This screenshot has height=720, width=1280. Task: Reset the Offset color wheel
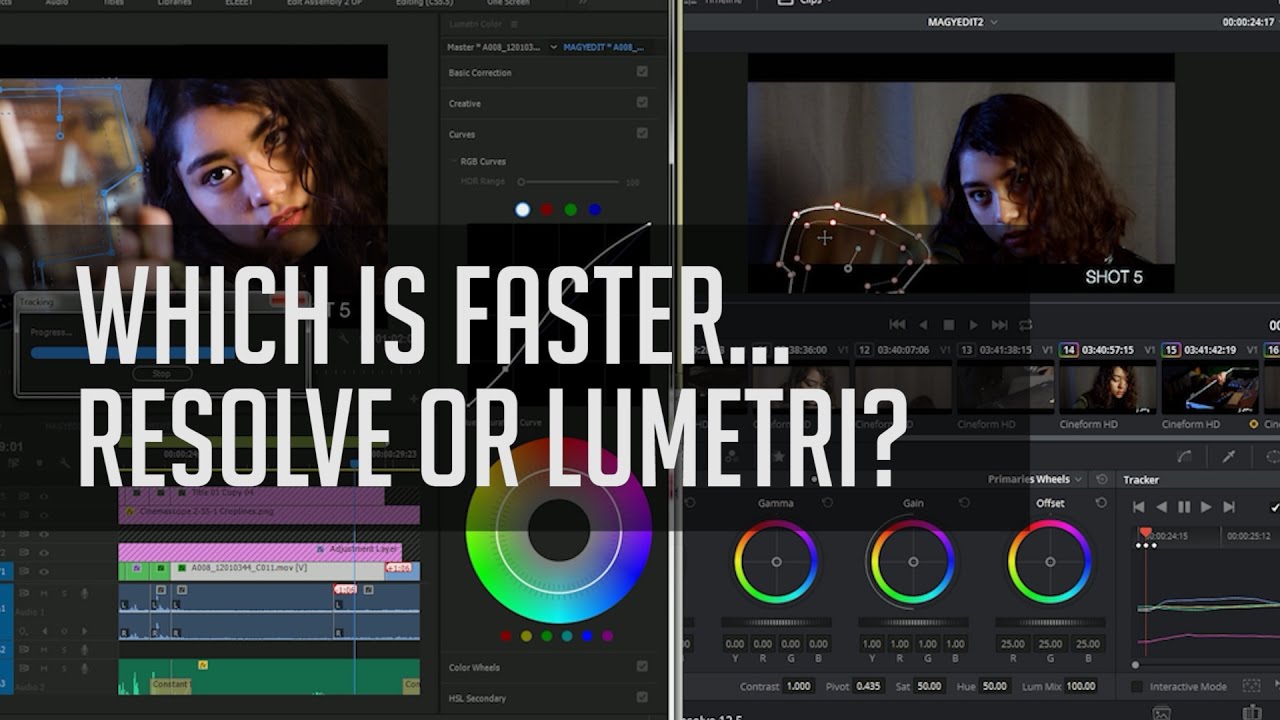click(1101, 502)
